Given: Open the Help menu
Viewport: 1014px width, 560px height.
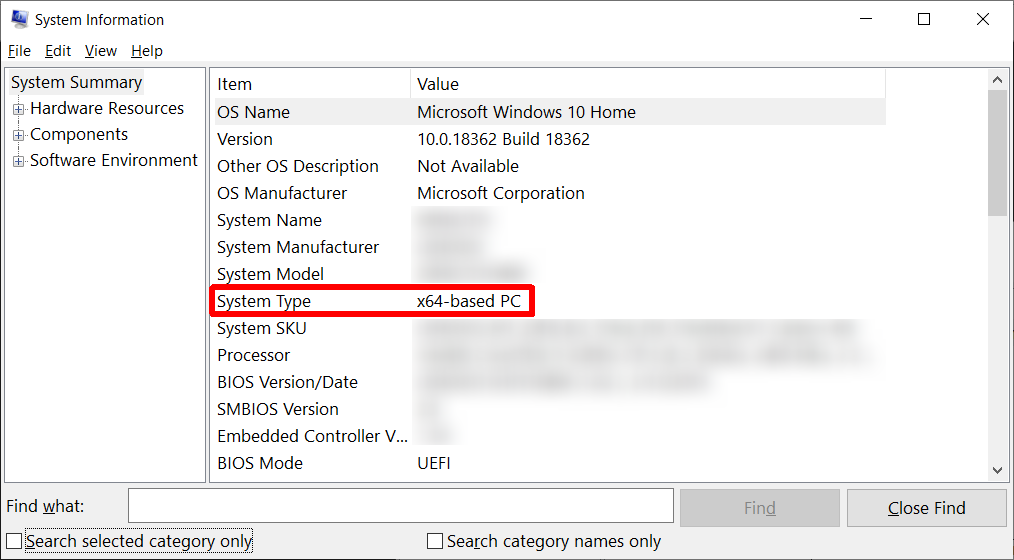Looking at the screenshot, I should coord(146,51).
